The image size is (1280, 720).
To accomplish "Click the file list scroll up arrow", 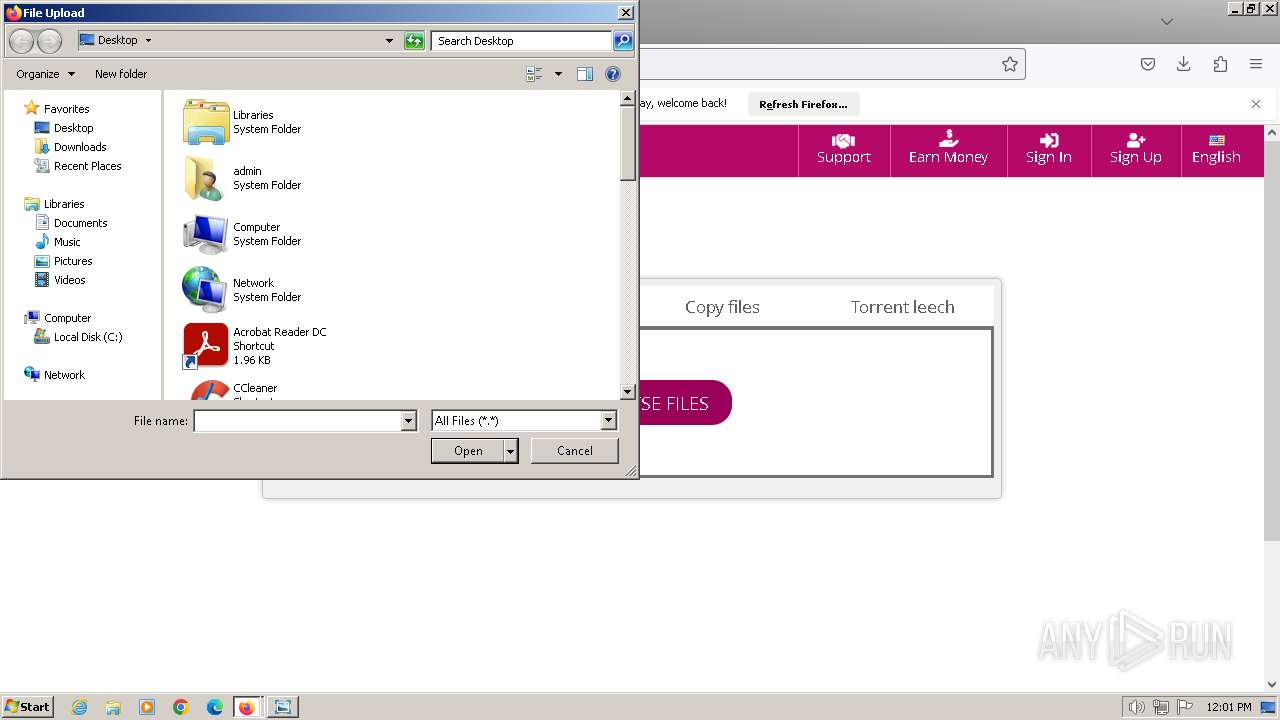I will click(x=628, y=99).
